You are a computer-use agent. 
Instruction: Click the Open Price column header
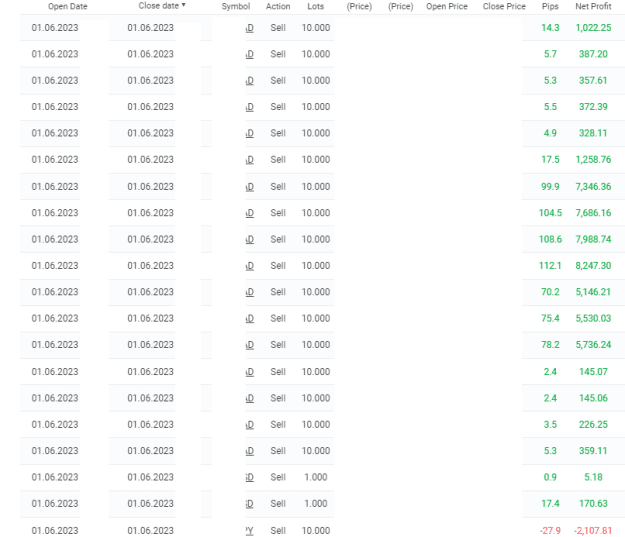446,6
